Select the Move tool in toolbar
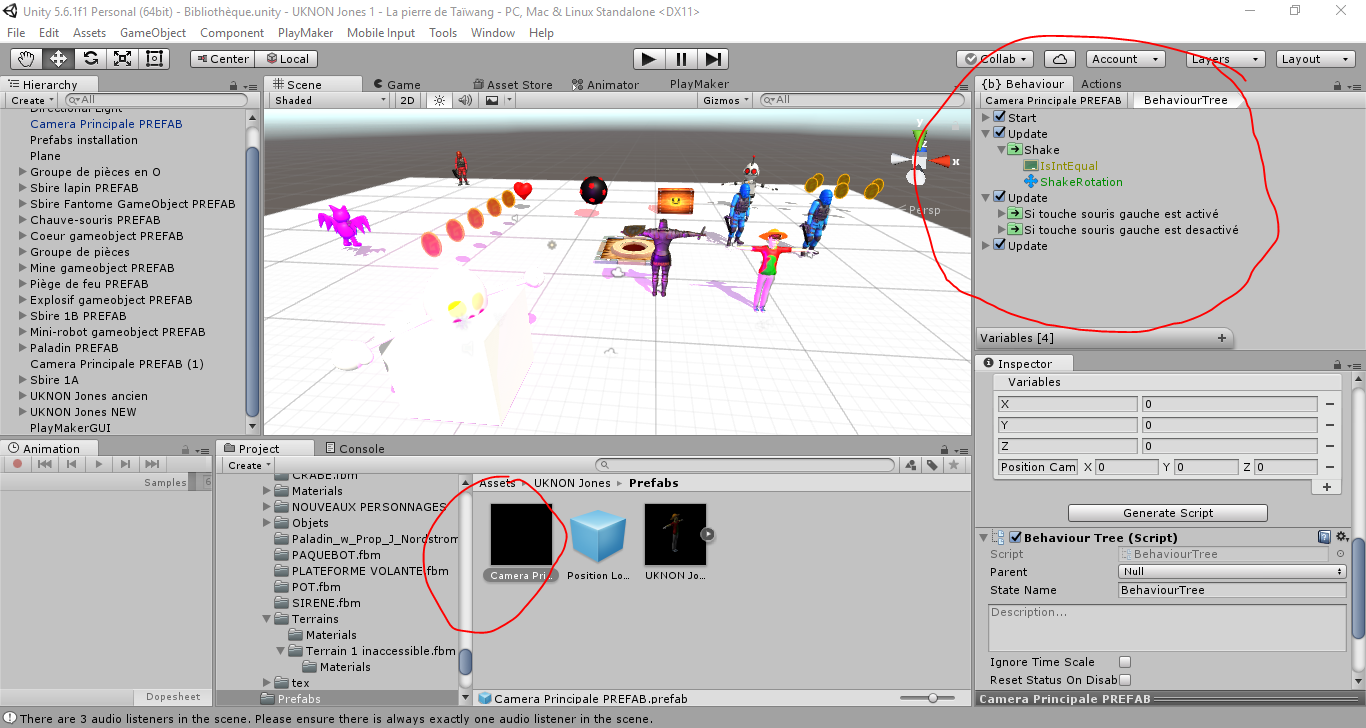The height and width of the screenshot is (728, 1366). (x=58, y=59)
